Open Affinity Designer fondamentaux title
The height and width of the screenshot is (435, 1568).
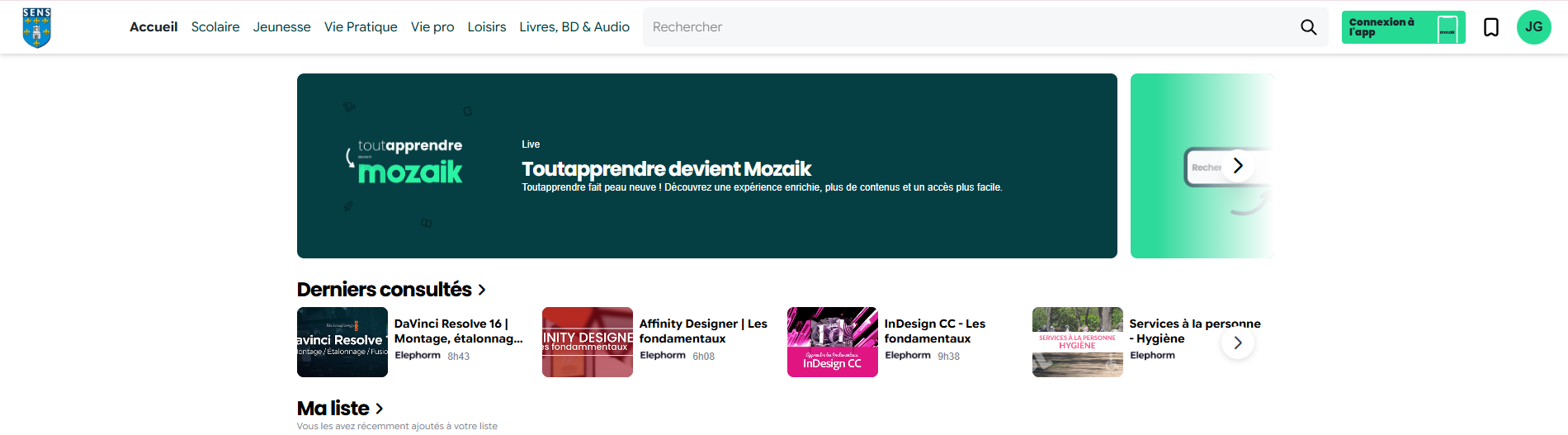[703, 331]
